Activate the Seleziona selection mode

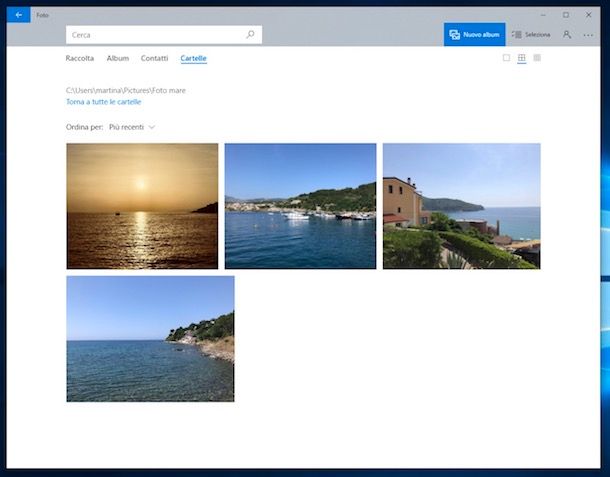click(x=531, y=35)
